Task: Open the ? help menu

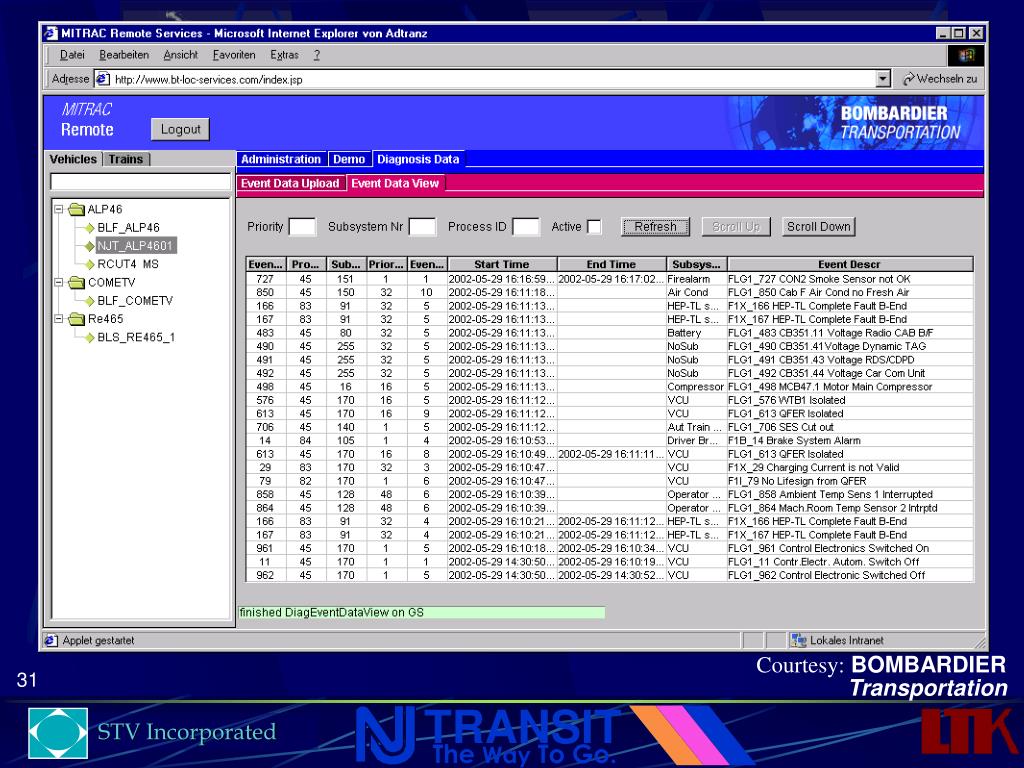Action: 317,55
